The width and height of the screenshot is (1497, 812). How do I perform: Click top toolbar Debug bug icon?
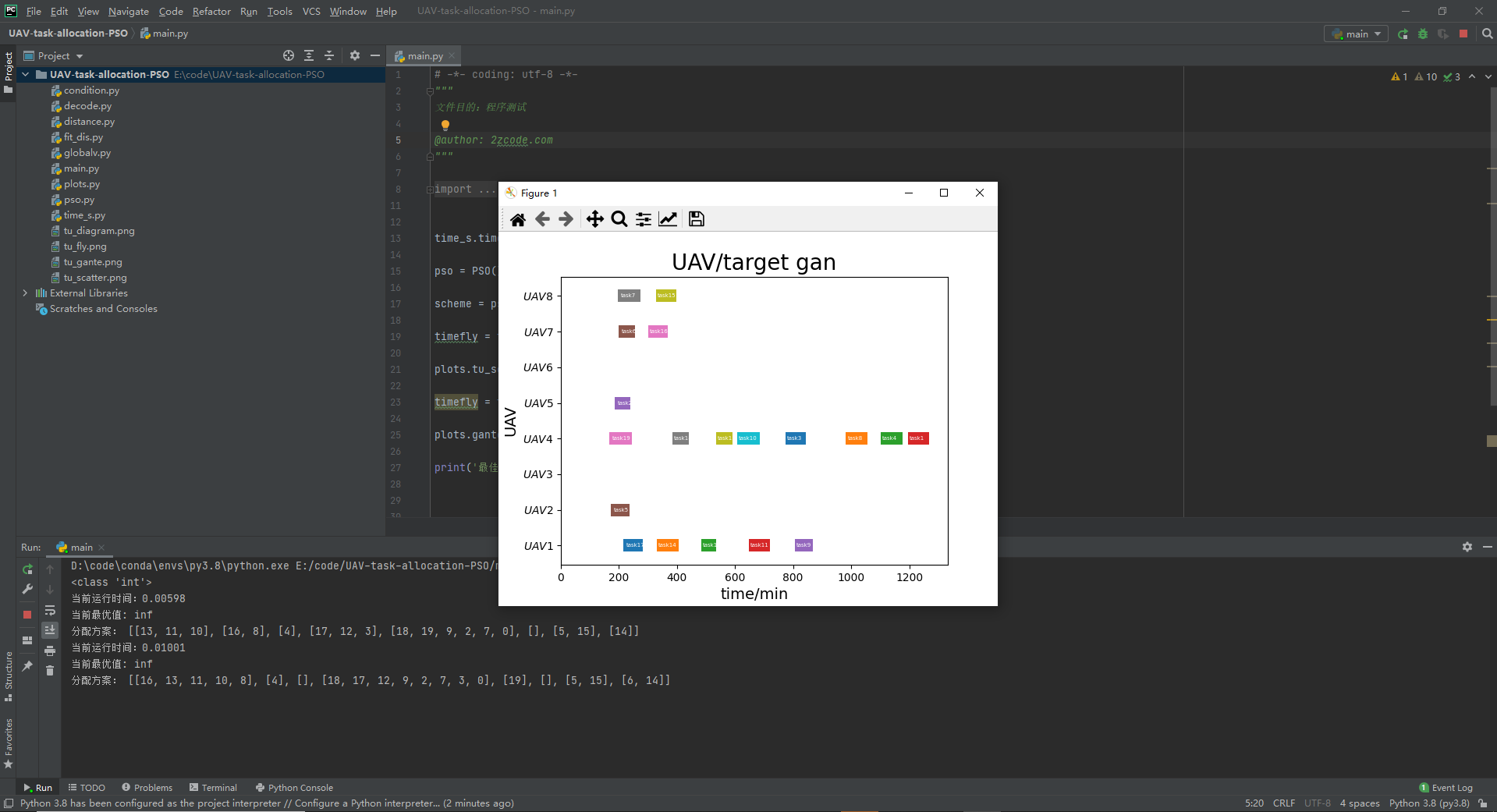point(1423,34)
